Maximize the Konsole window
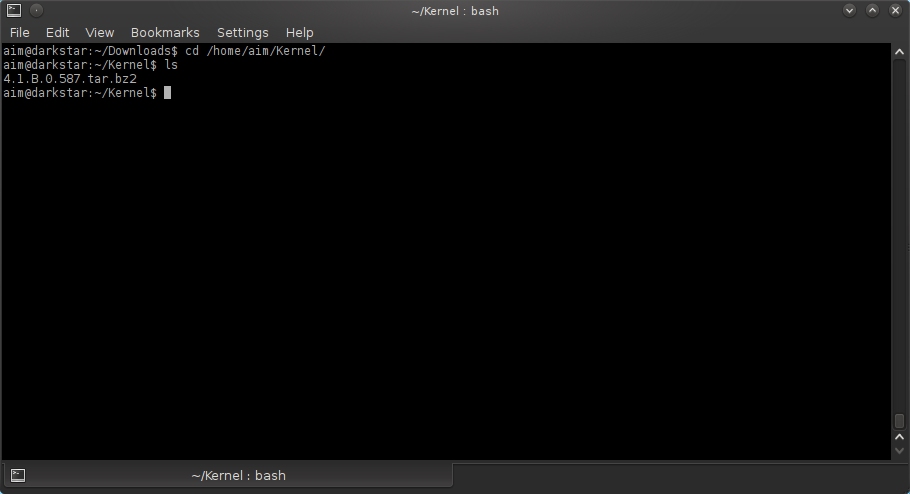This screenshot has height=494, width=910. pyautogui.click(x=872, y=11)
